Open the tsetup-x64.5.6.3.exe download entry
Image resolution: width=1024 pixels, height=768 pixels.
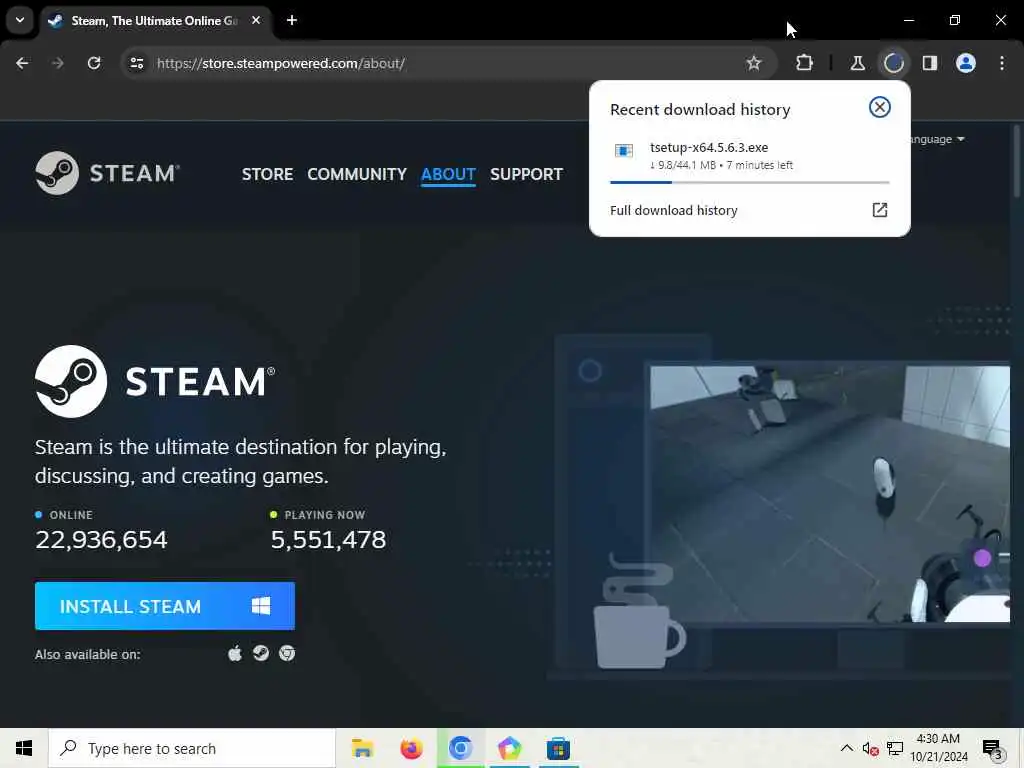(x=749, y=157)
